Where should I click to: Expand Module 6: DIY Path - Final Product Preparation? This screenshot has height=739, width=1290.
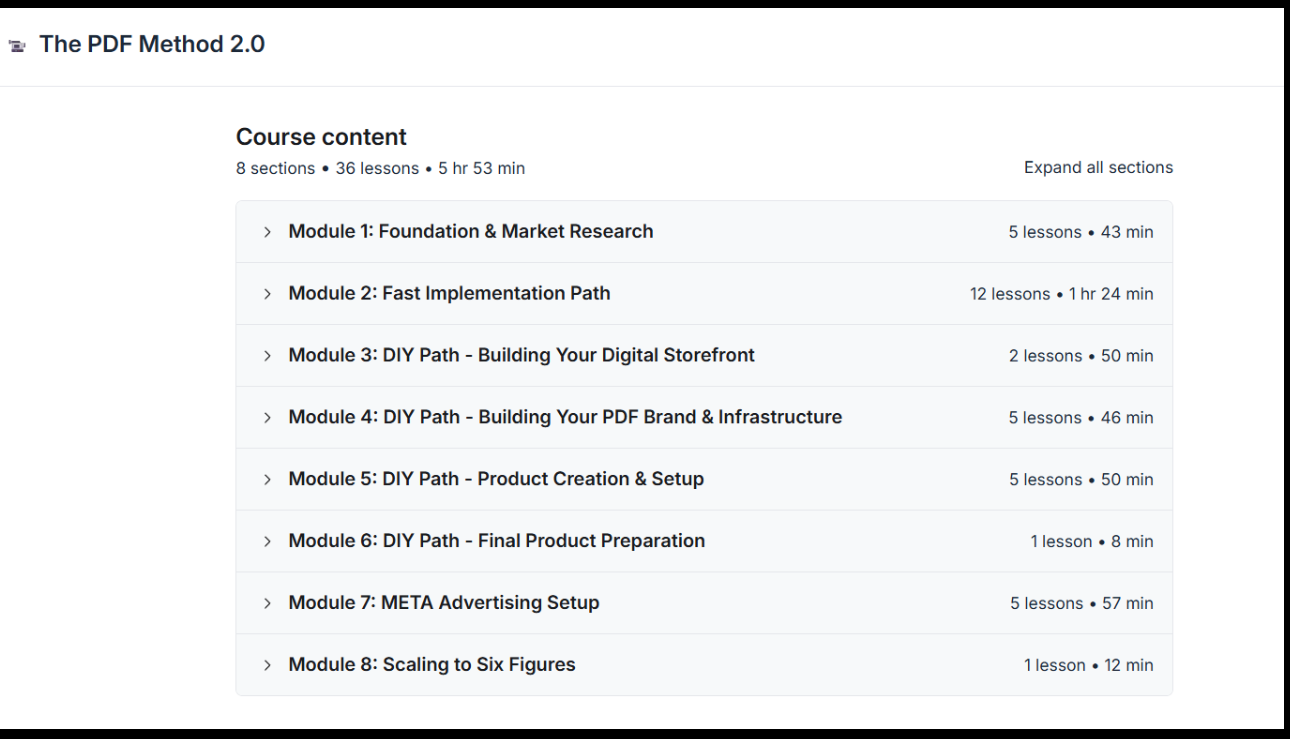[267, 540]
